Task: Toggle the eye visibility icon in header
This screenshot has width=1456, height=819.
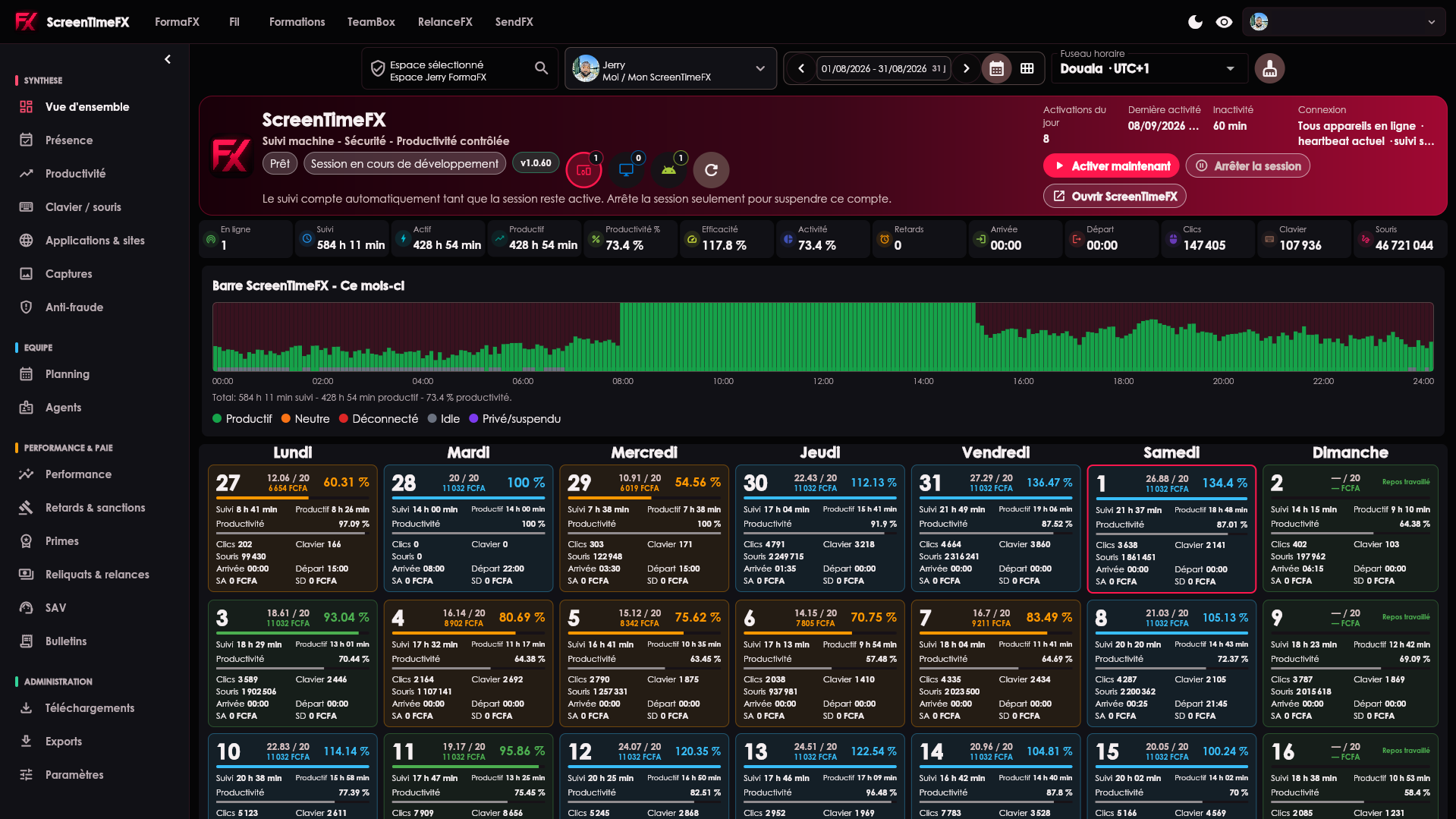Action: click(1224, 22)
